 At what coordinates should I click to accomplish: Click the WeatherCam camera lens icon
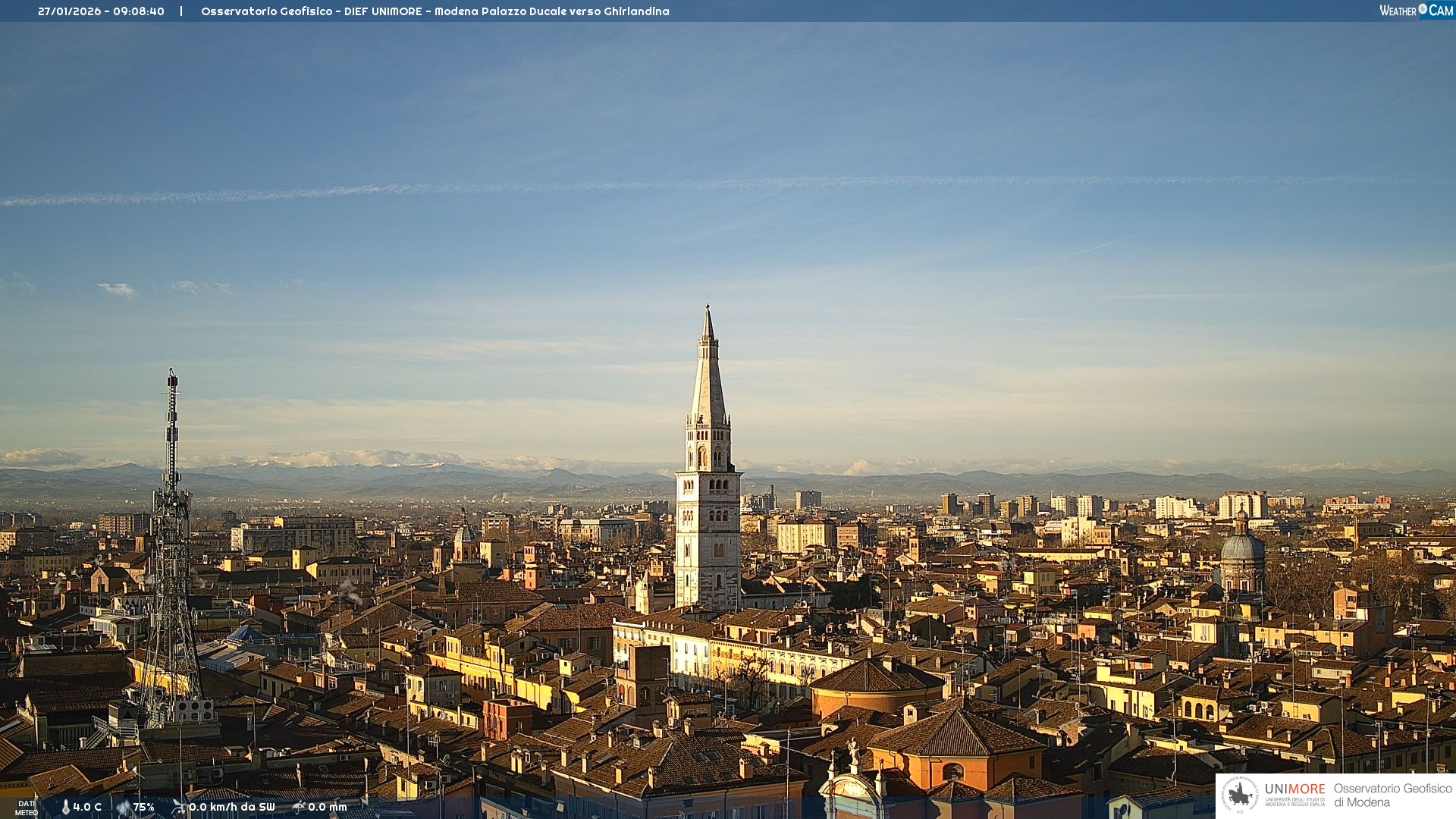1423,9
